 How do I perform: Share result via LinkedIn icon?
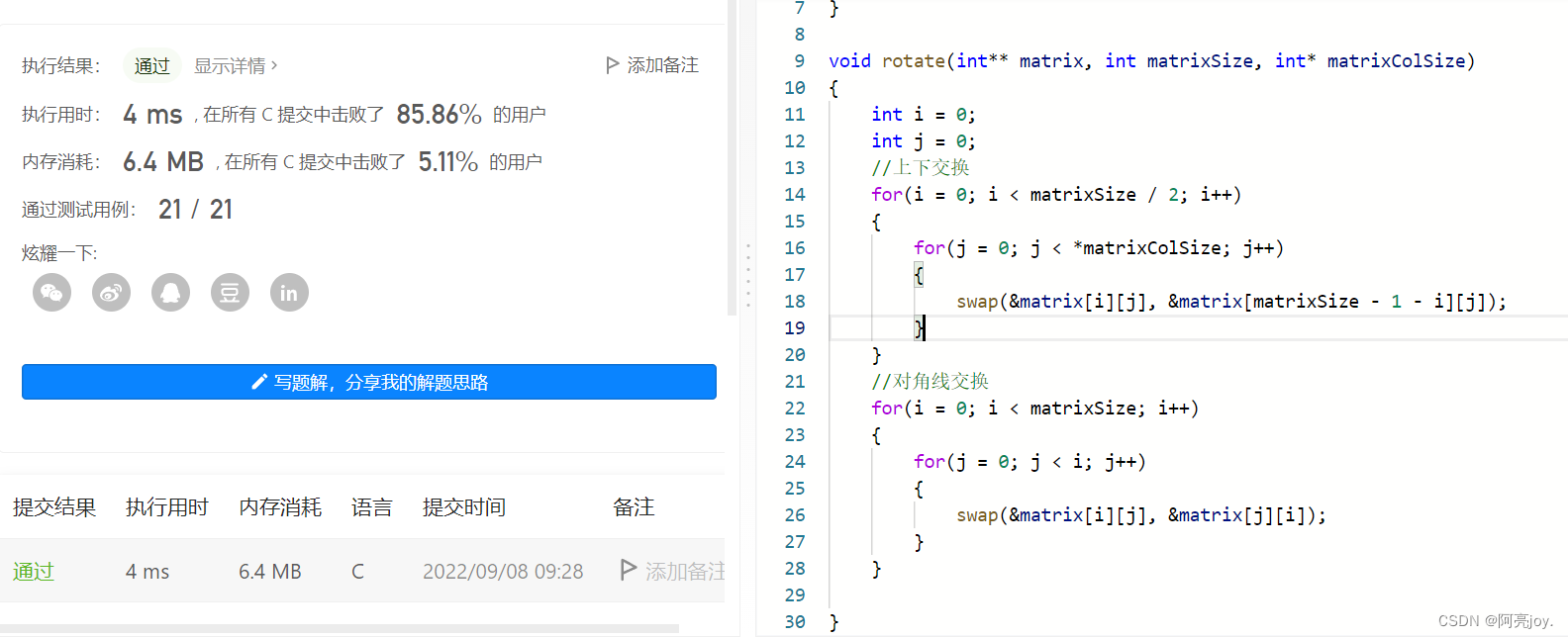tap(289, 293)
